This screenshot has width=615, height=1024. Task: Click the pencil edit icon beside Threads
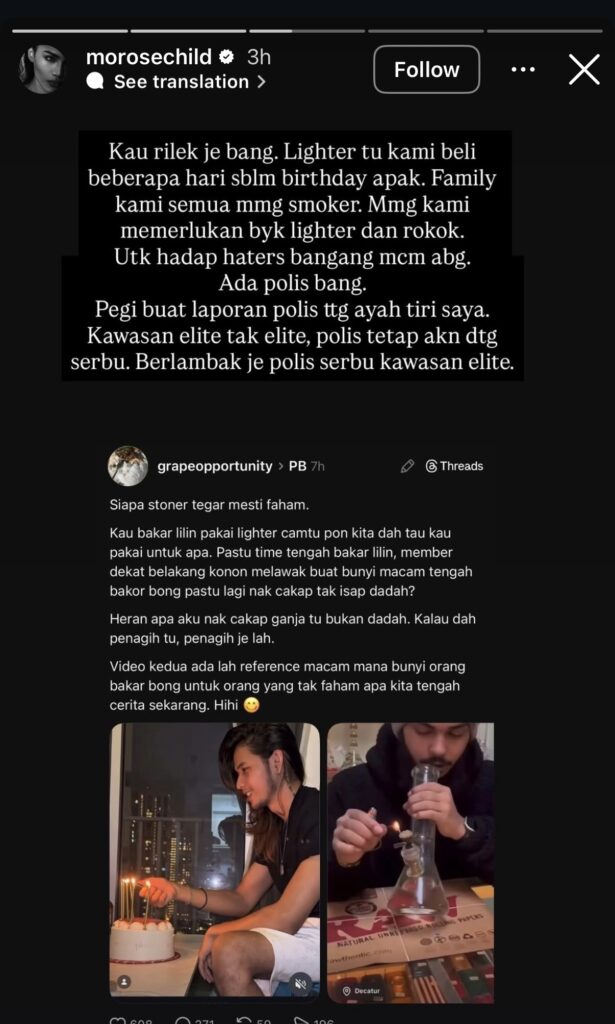pyautogui.click(x=407, y=466)
